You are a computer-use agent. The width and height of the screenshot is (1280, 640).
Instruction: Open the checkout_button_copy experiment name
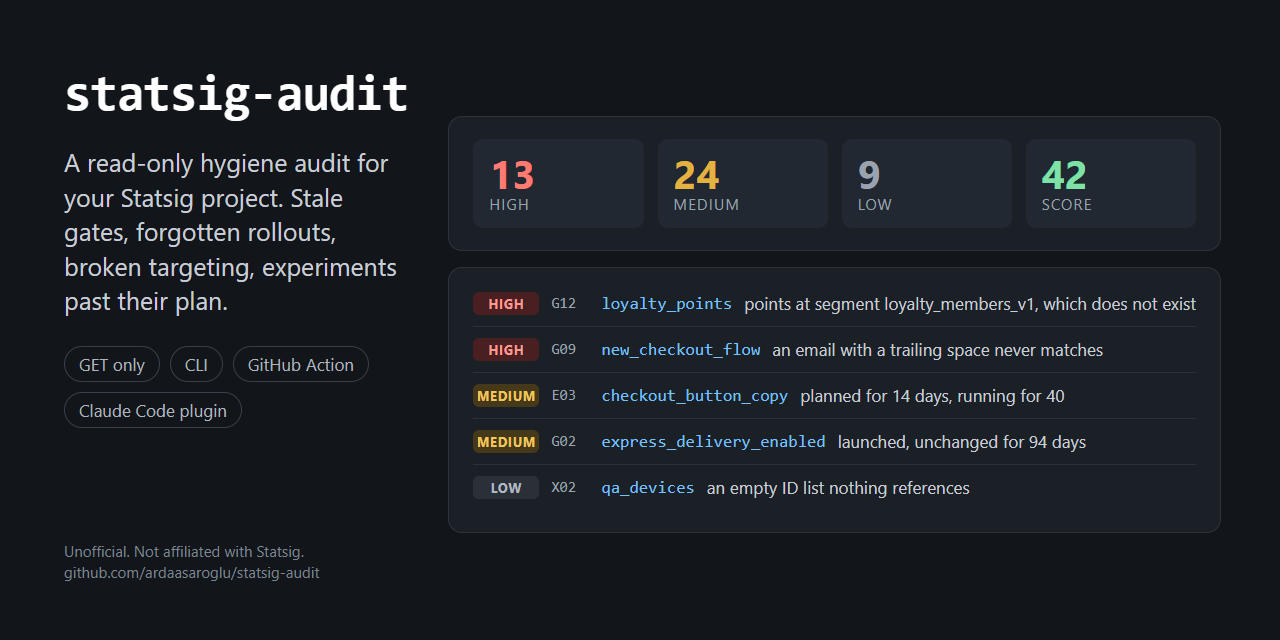695,396
